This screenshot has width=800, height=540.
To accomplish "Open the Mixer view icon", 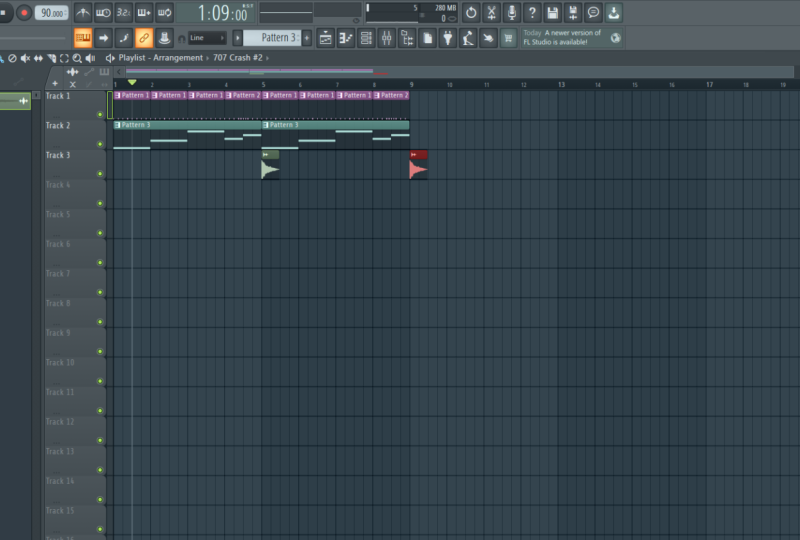I will tap(387, 38).
